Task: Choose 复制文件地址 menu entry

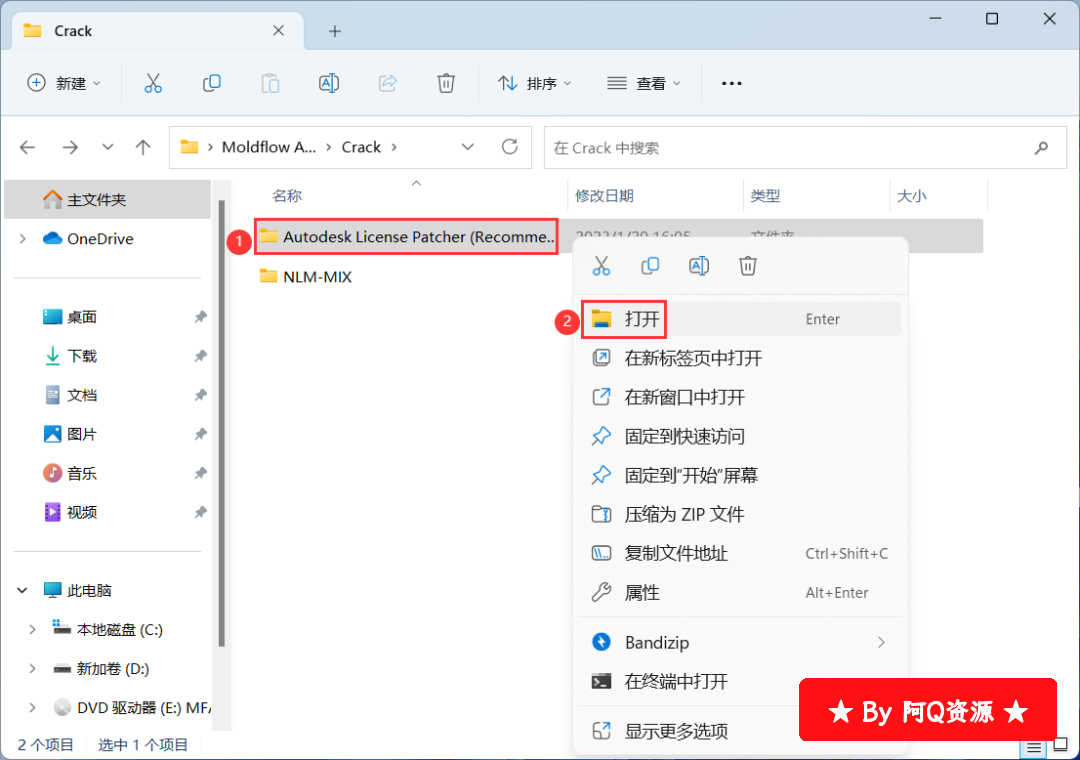Action: tap(741, 553)
